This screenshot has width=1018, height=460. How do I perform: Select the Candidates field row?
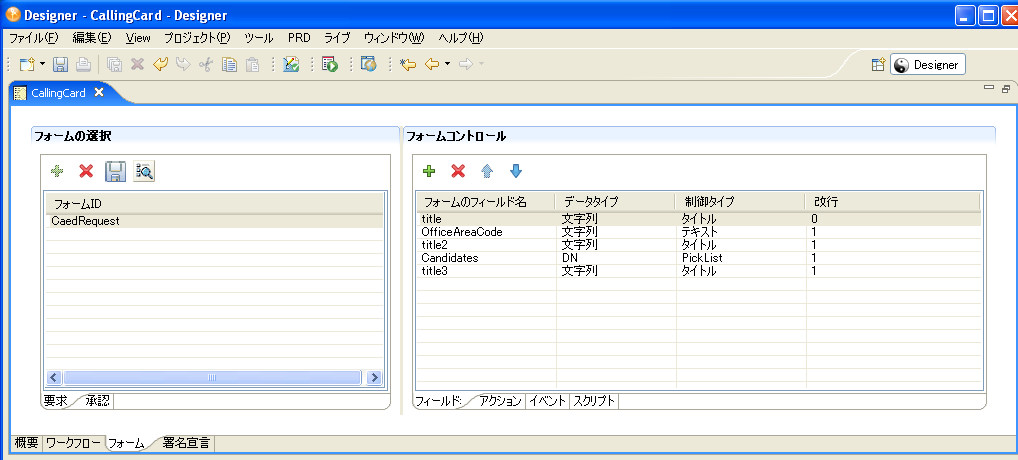pos(699,258)
